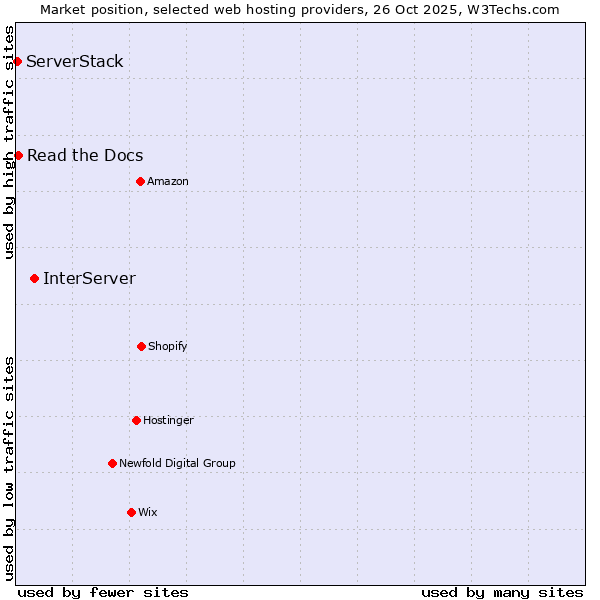Select the InterServer red data point

pos(34,278)
